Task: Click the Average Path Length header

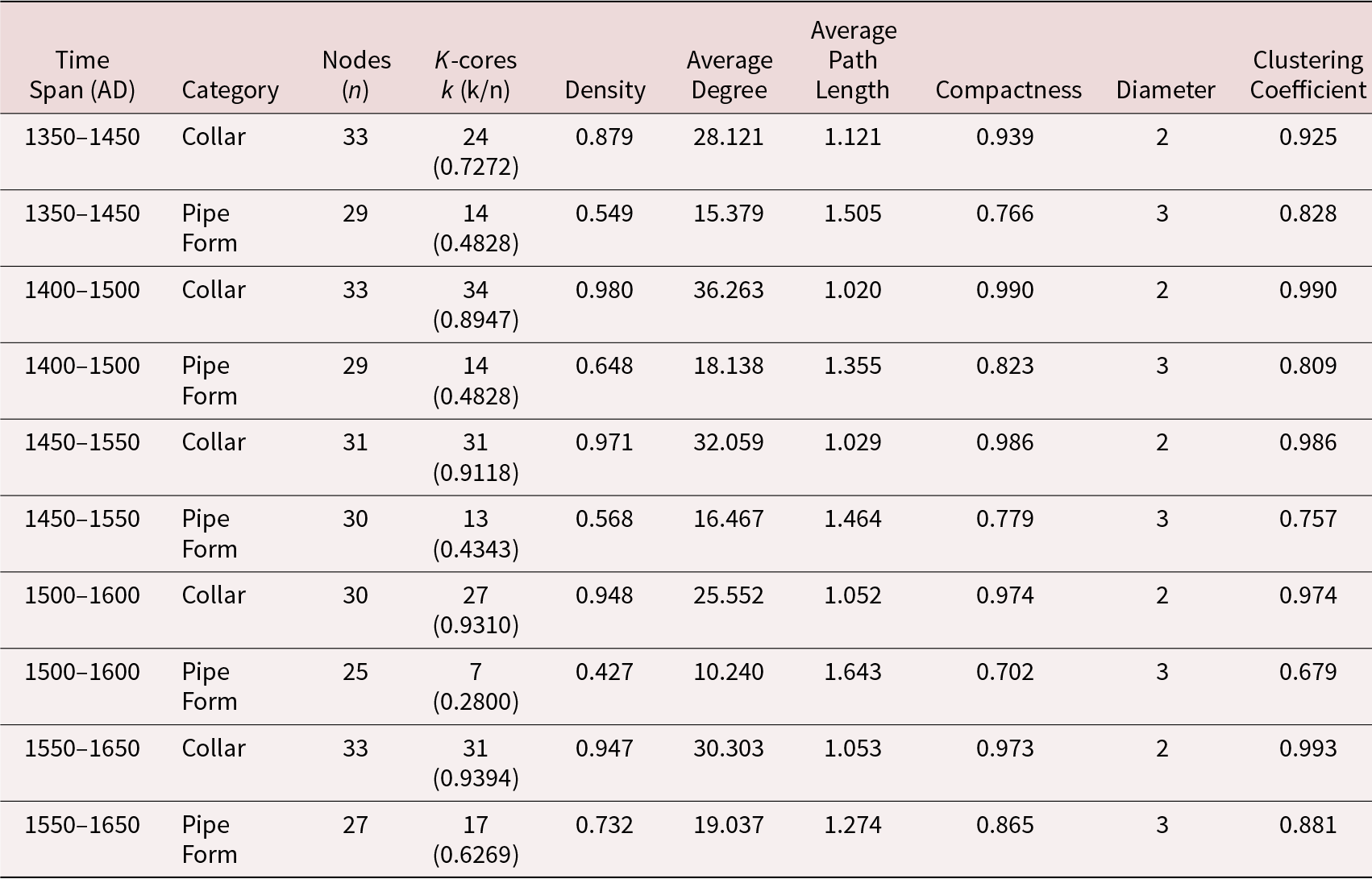Action: [853, 60]
